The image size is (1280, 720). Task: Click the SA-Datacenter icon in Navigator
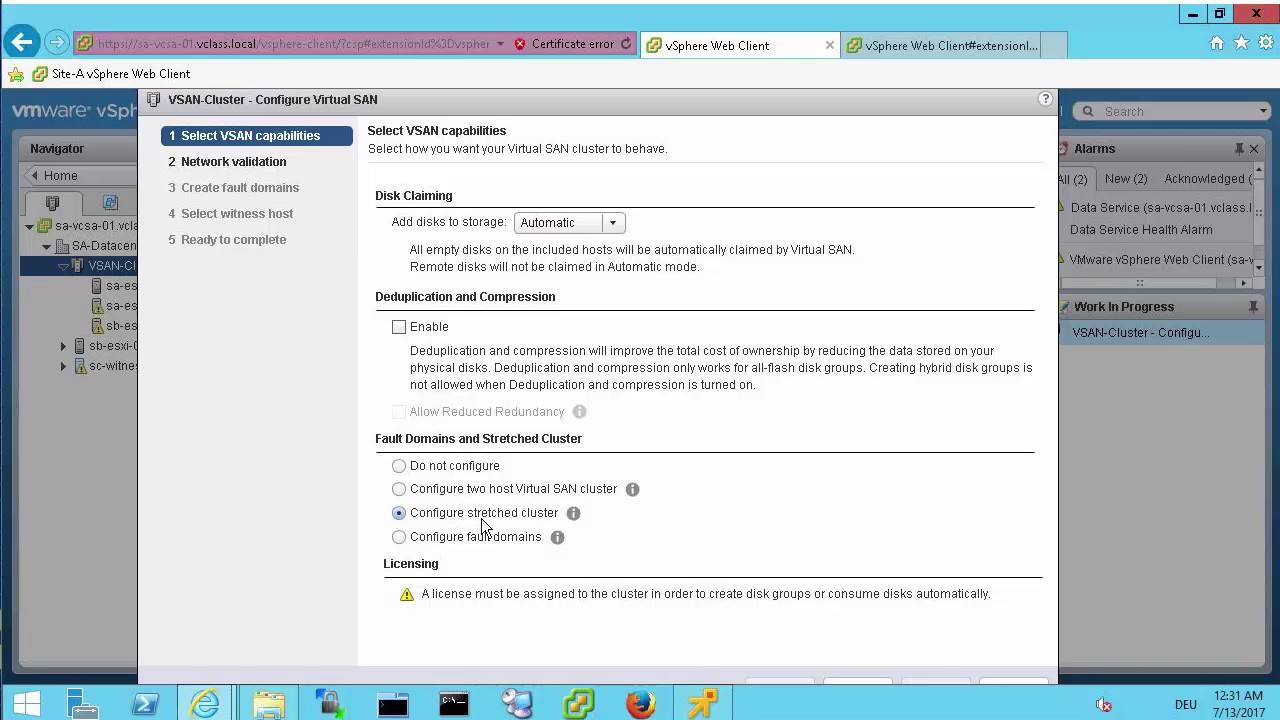[x=62, y=246]
